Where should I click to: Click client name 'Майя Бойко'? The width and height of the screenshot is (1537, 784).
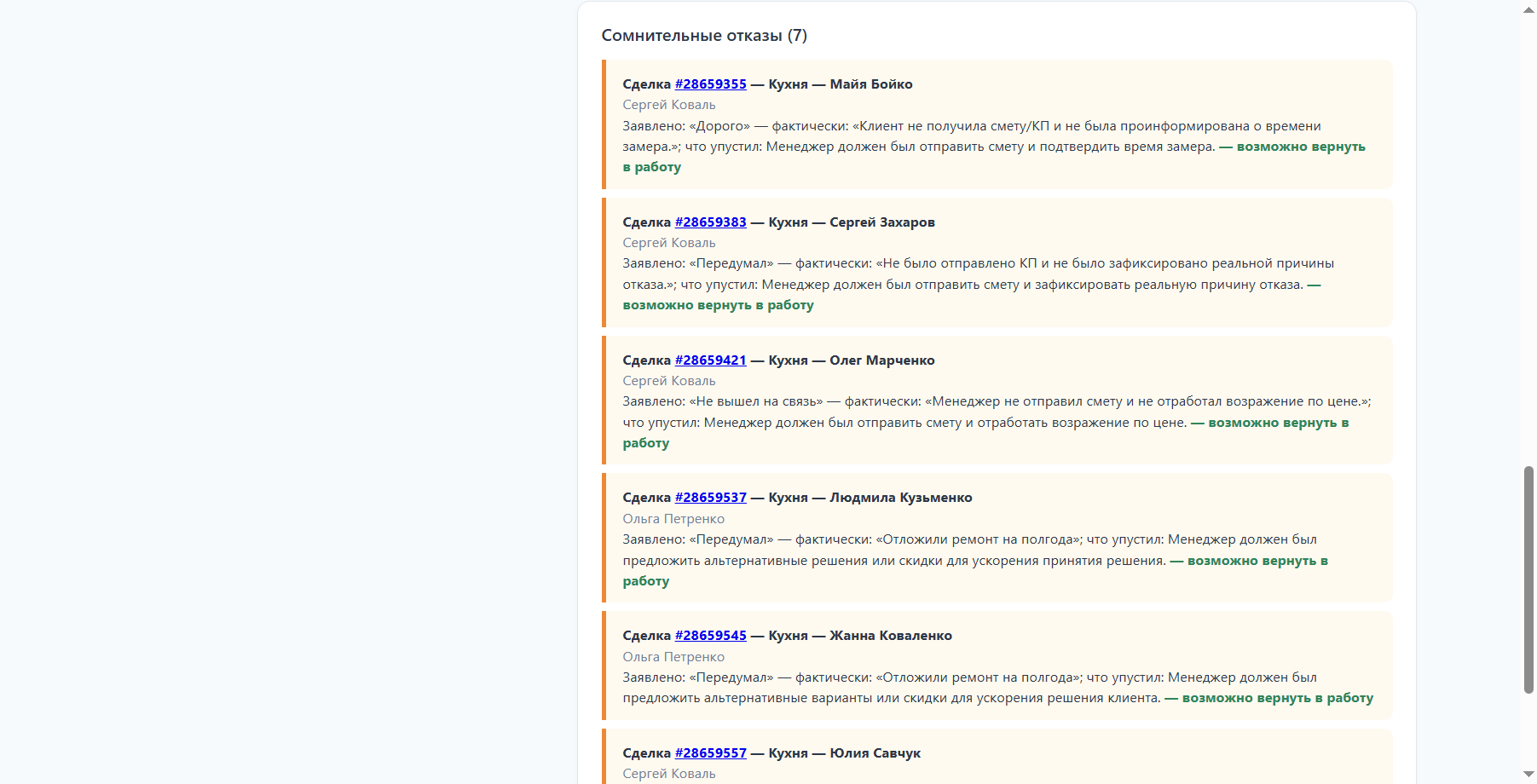click(x=871, y=84)
